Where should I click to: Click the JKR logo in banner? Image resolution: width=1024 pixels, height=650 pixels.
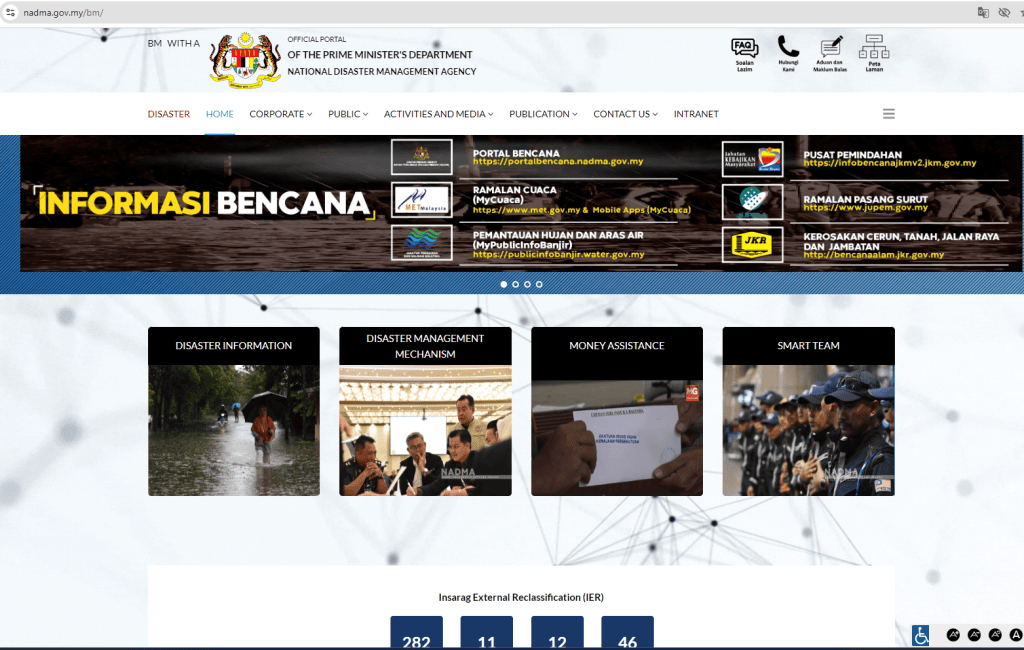[752, 244]
